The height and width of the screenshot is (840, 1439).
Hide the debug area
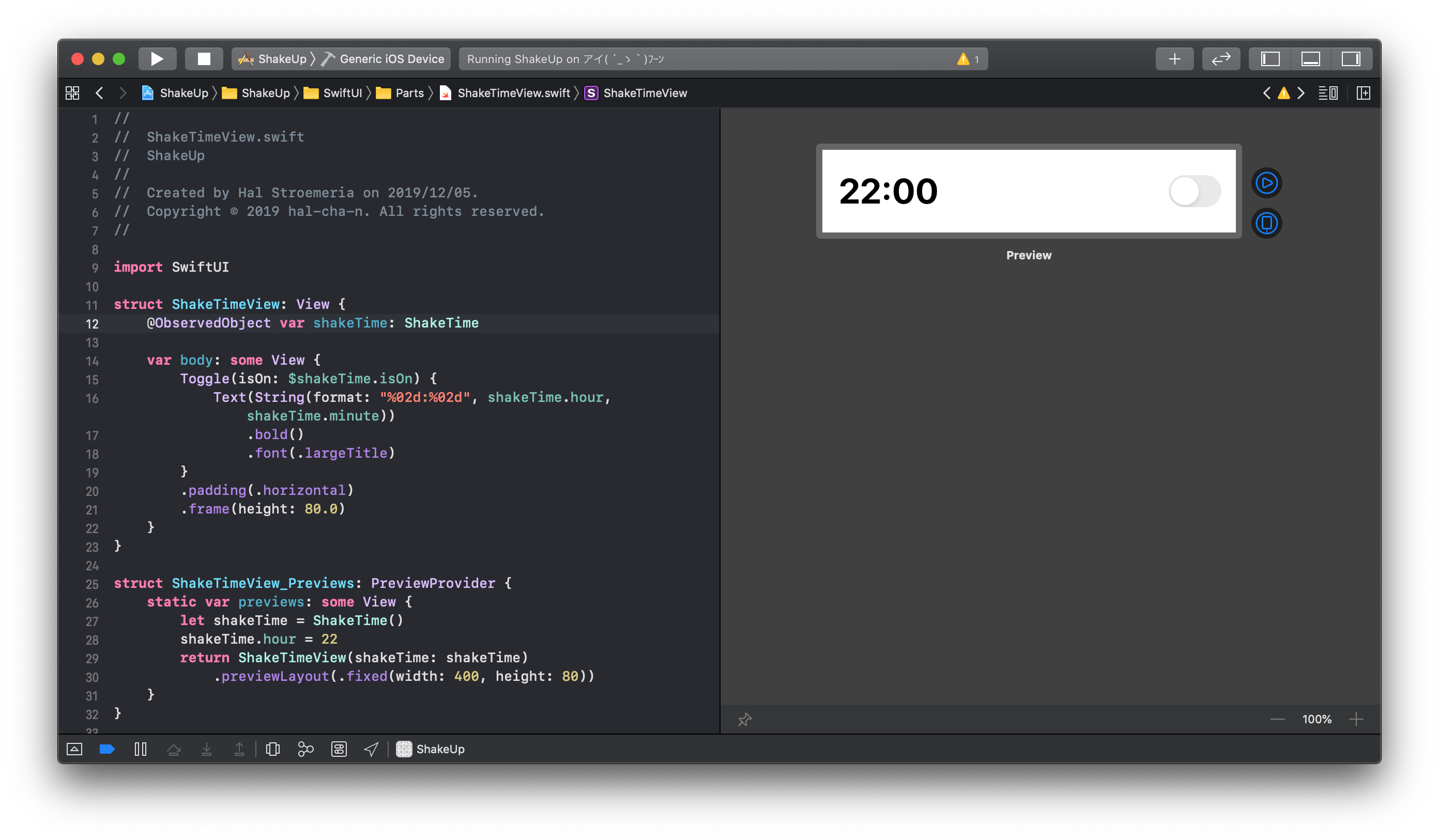(74, 749)
